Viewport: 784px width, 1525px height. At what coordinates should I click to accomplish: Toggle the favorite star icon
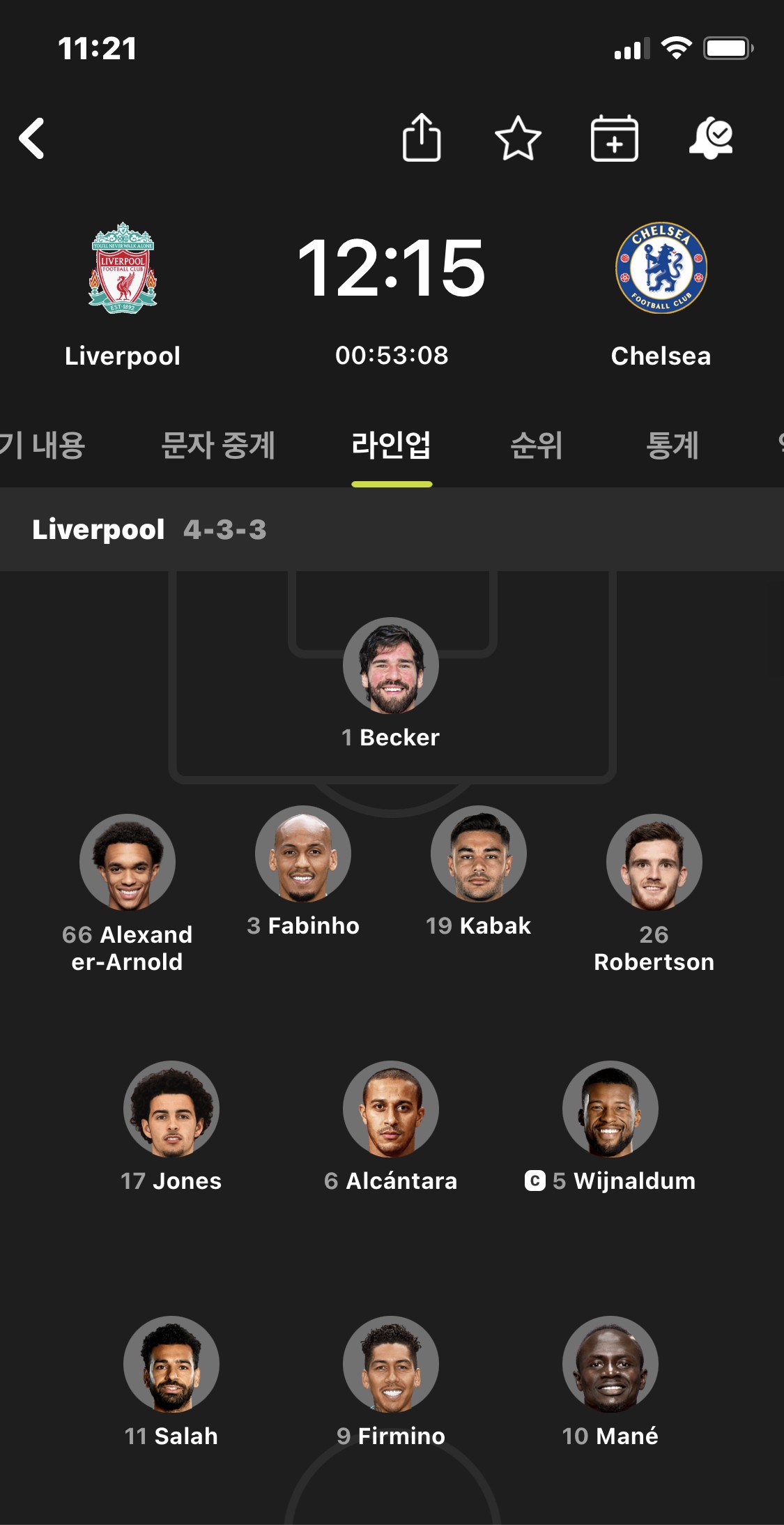coord(518,138)
